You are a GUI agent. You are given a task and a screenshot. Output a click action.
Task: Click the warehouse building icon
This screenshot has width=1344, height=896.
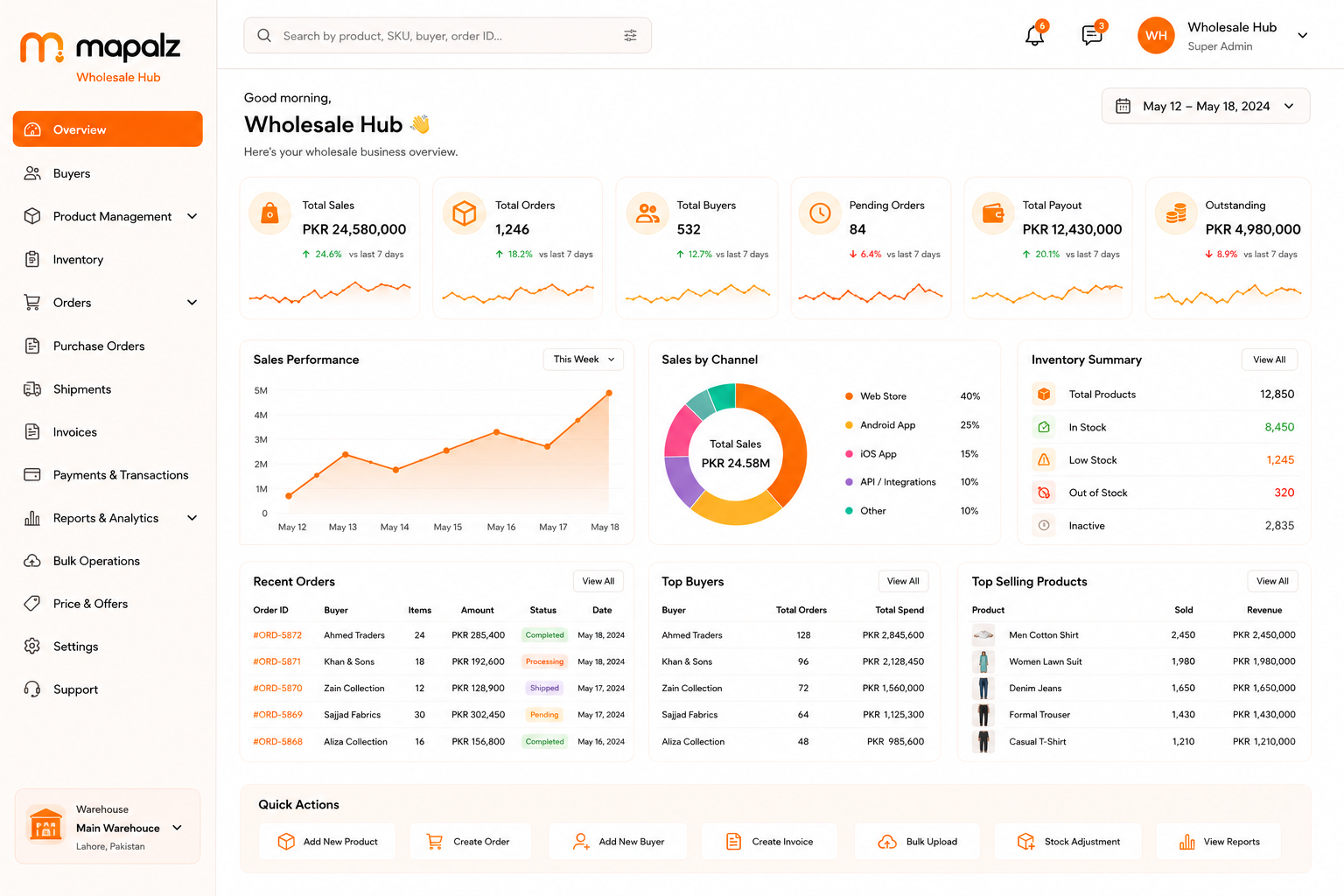(x=45, y=824)
